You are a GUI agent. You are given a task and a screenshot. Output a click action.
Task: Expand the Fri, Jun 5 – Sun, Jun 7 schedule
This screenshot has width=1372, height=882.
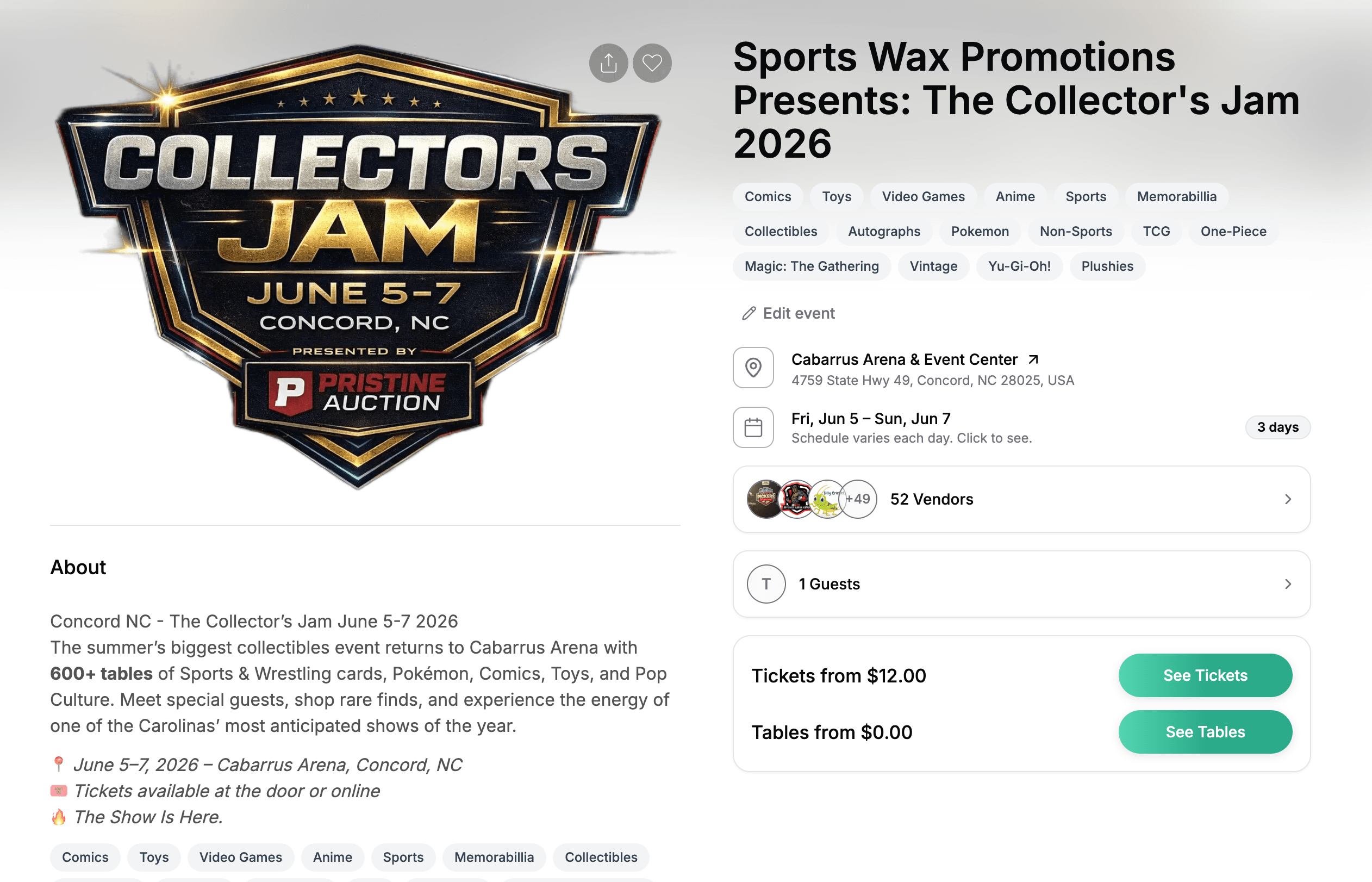870,419
